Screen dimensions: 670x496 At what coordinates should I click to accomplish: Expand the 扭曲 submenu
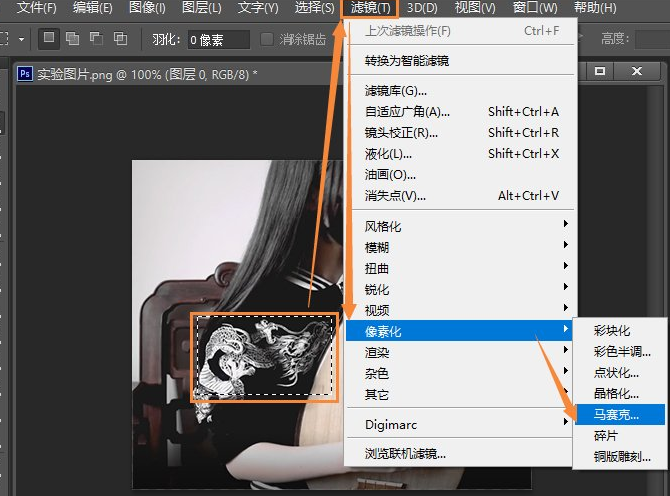point(461,268)
